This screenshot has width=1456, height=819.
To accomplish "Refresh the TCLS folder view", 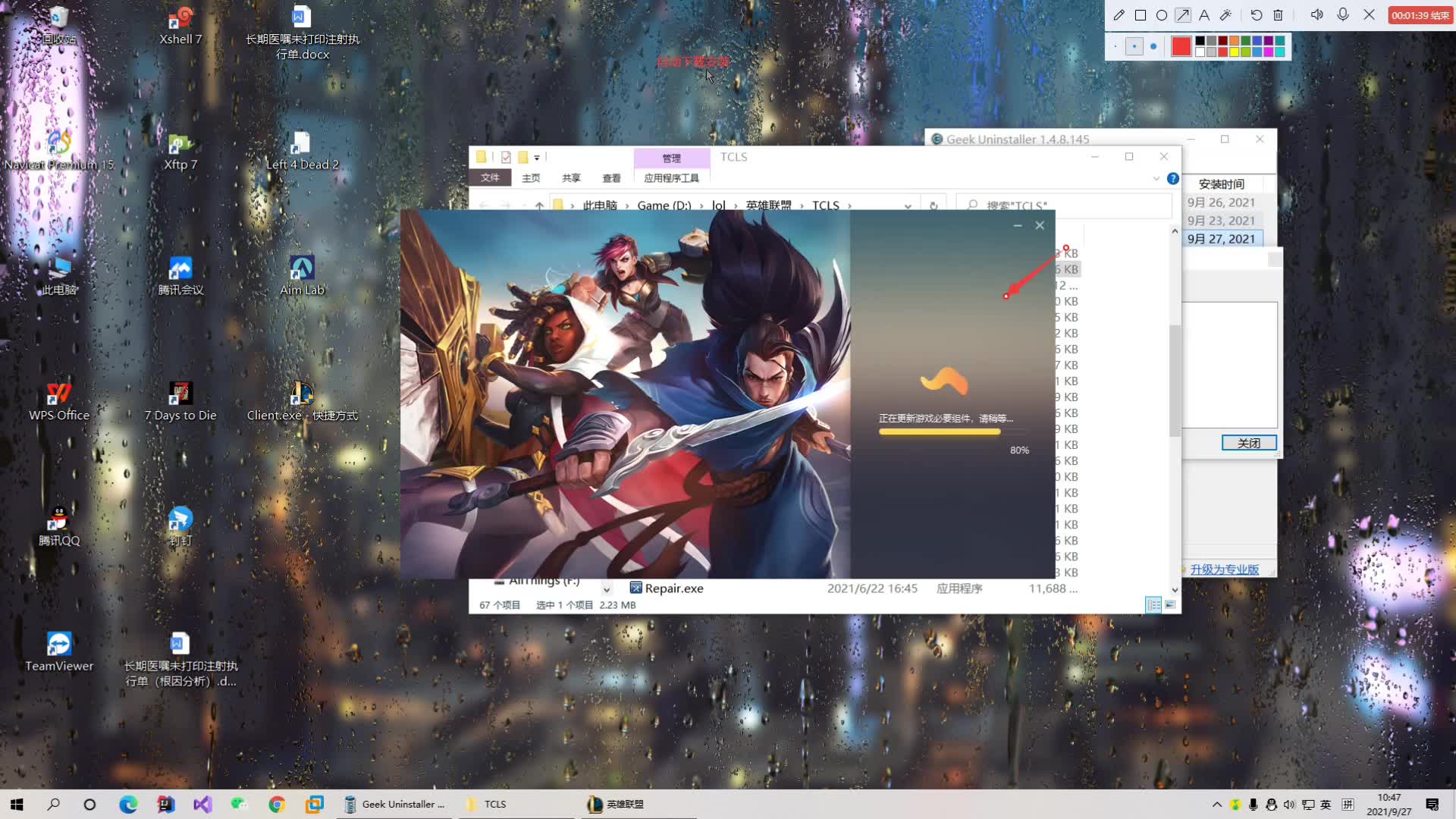I will 934,205.
